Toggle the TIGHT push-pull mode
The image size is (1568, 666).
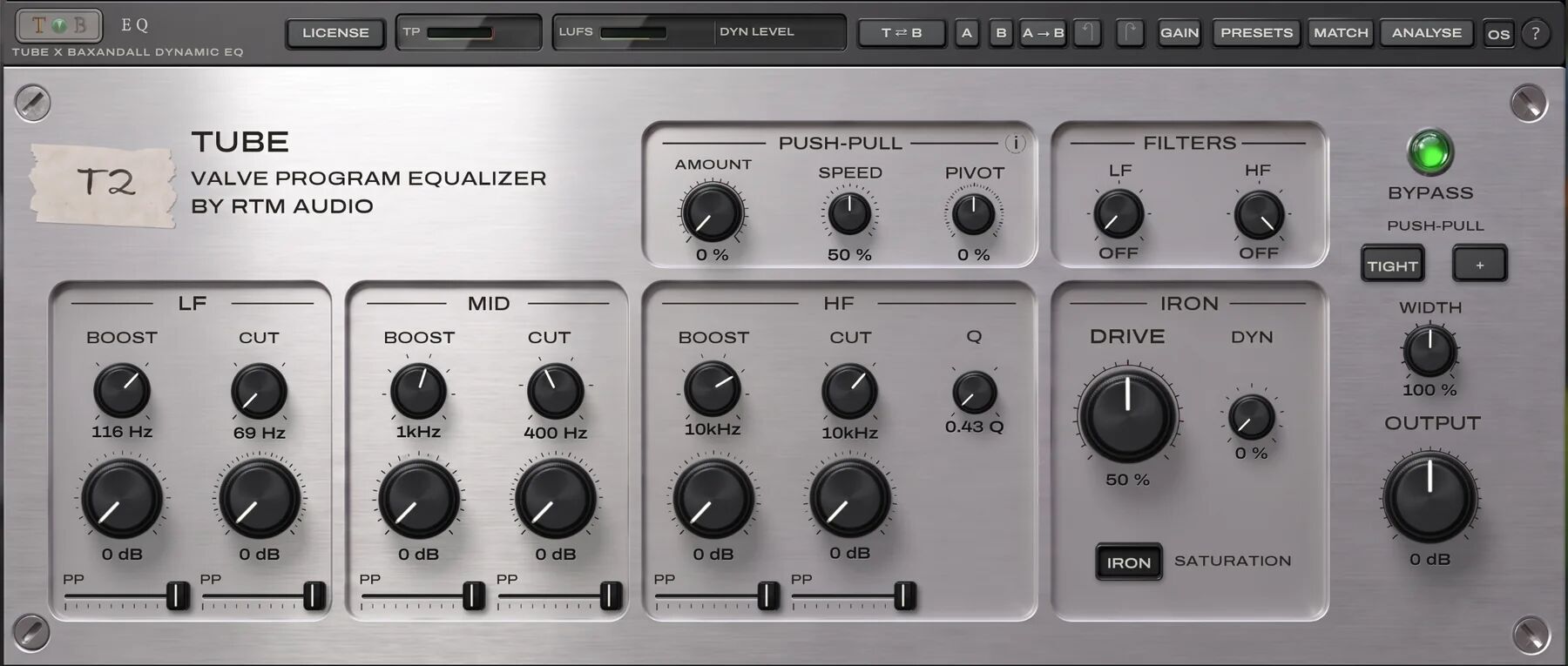1392,265
